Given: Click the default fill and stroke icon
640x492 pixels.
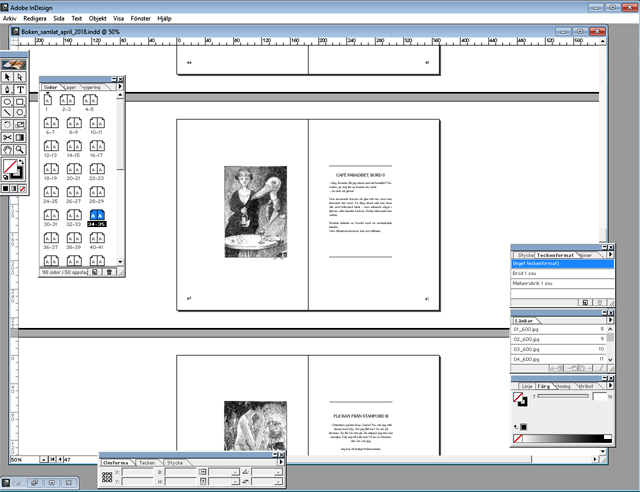Looking at the screenshot, I should (5, 177).
